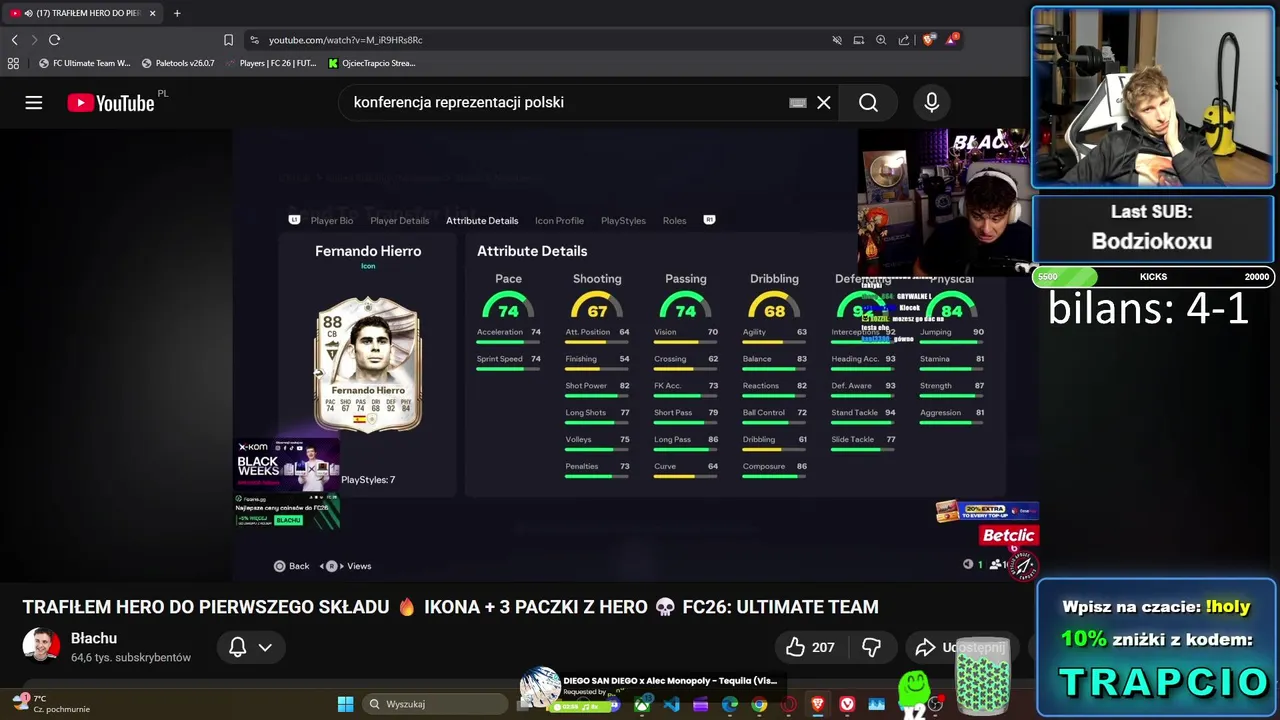Open the Brave Rewards triangle icon
Image resolution: width=1280 pixels, height=720 pixels.
(952, 40)
